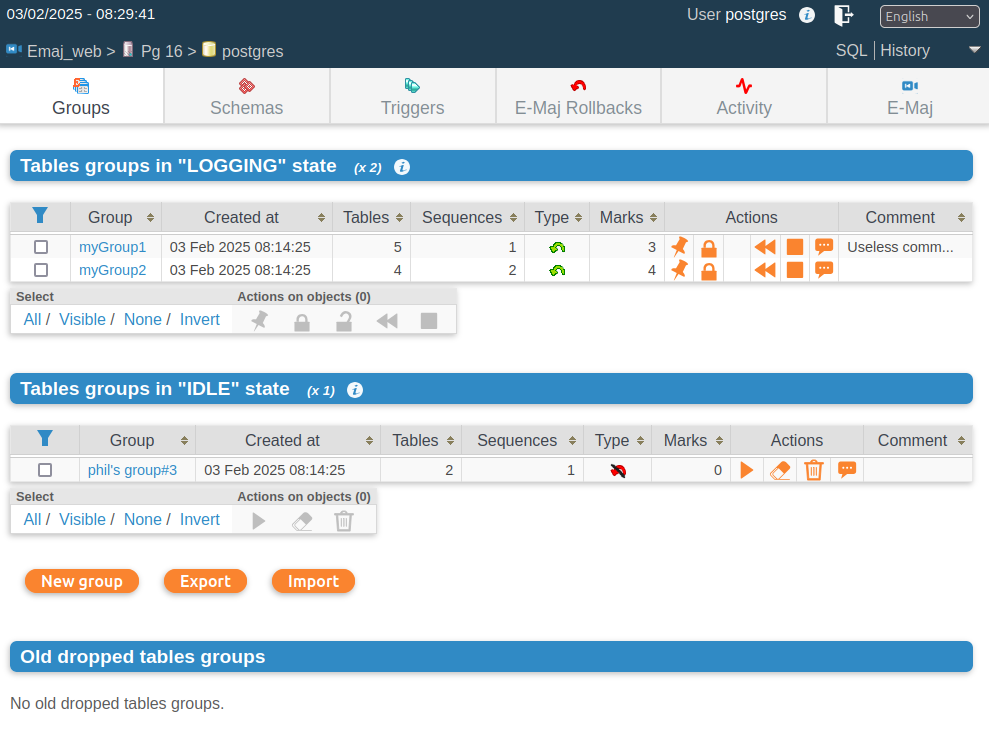Rollback myGroup1 using double-arrow icon
Viewport: 989px width, 735px height.
click(765, 247)
